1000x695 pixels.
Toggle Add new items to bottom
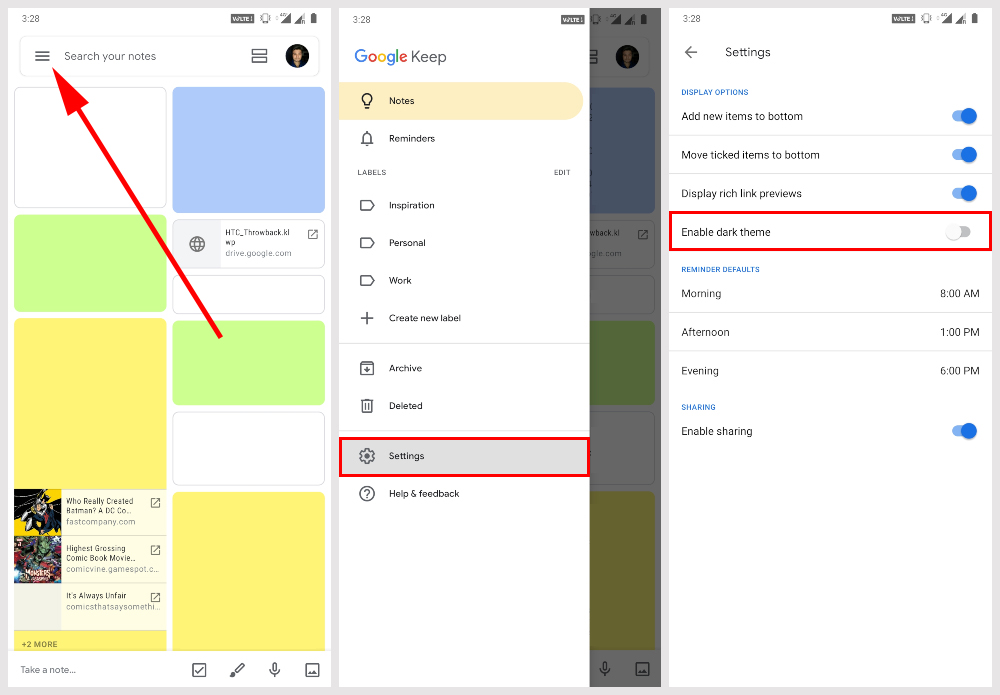pyautogui.click(x=964, y=116)
